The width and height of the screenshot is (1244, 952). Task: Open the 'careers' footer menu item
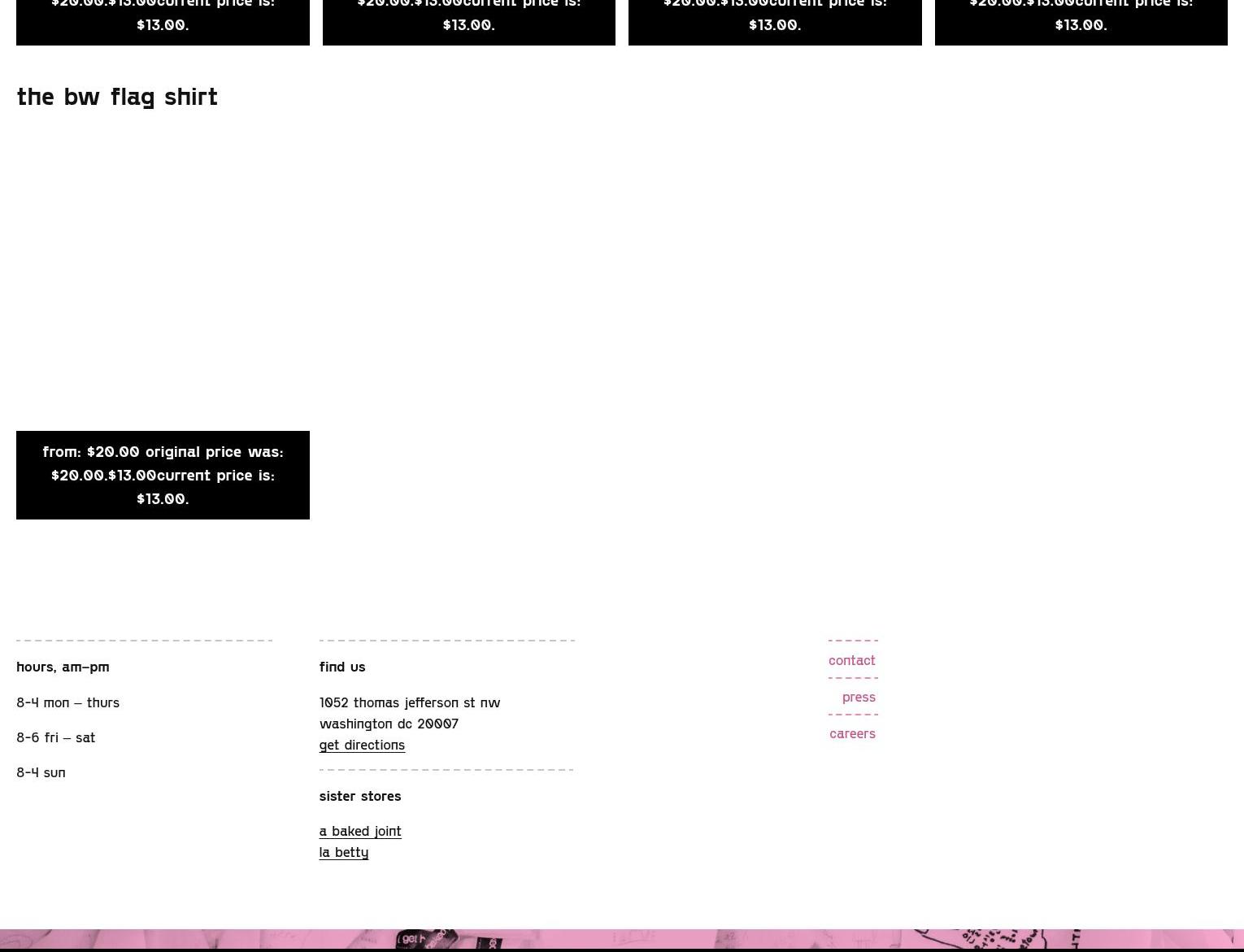[x=852, y=733]
